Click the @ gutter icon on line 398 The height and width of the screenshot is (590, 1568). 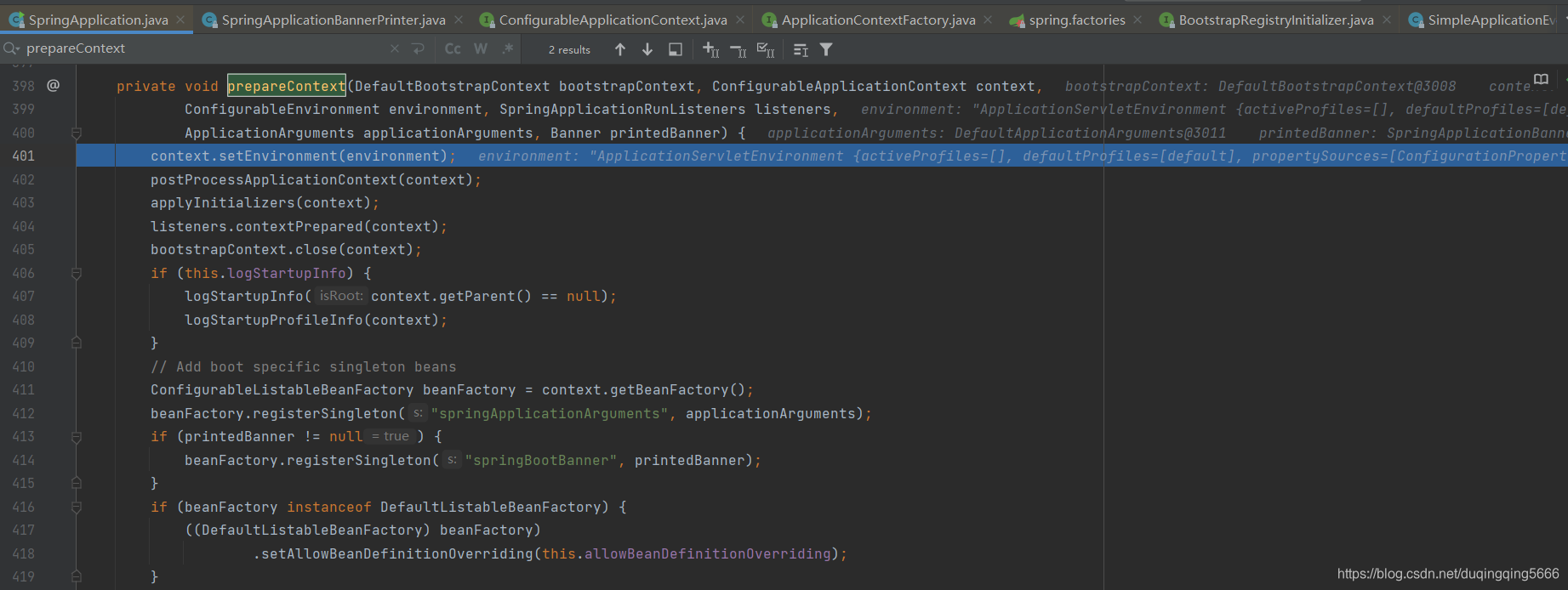tap(53, 85)
